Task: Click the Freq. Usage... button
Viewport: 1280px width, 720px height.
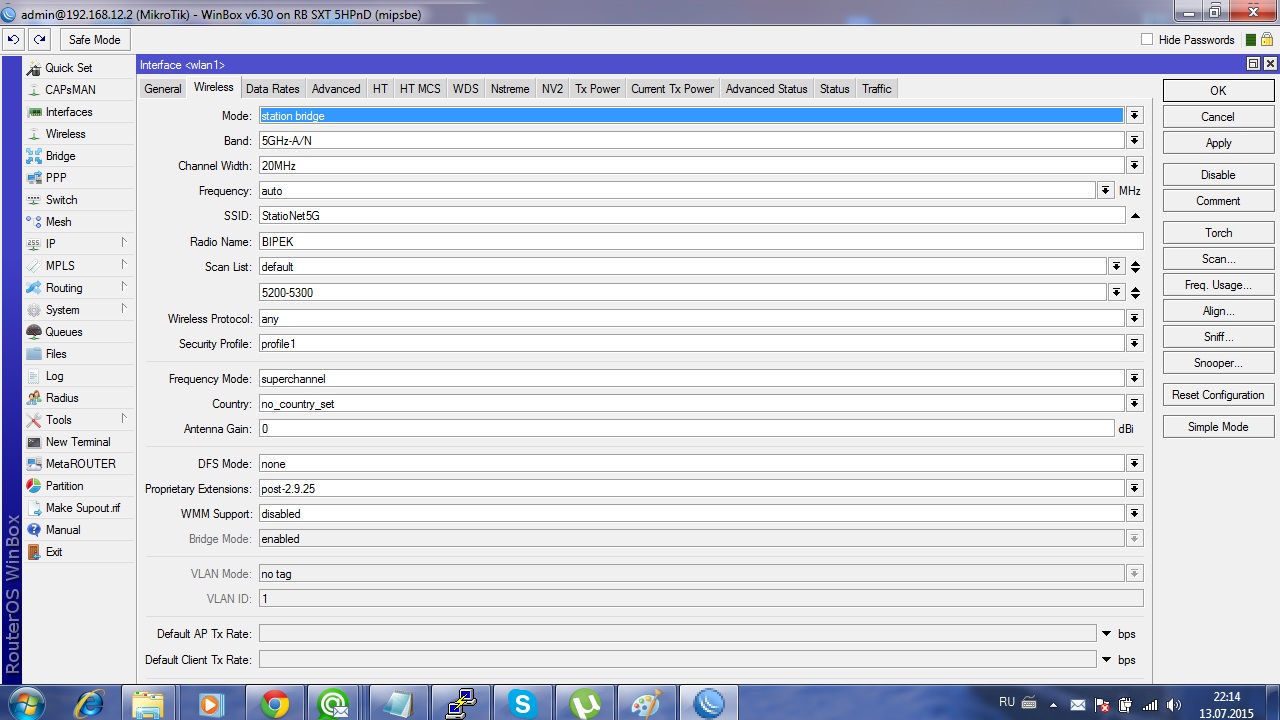Action: (1218, 285)
